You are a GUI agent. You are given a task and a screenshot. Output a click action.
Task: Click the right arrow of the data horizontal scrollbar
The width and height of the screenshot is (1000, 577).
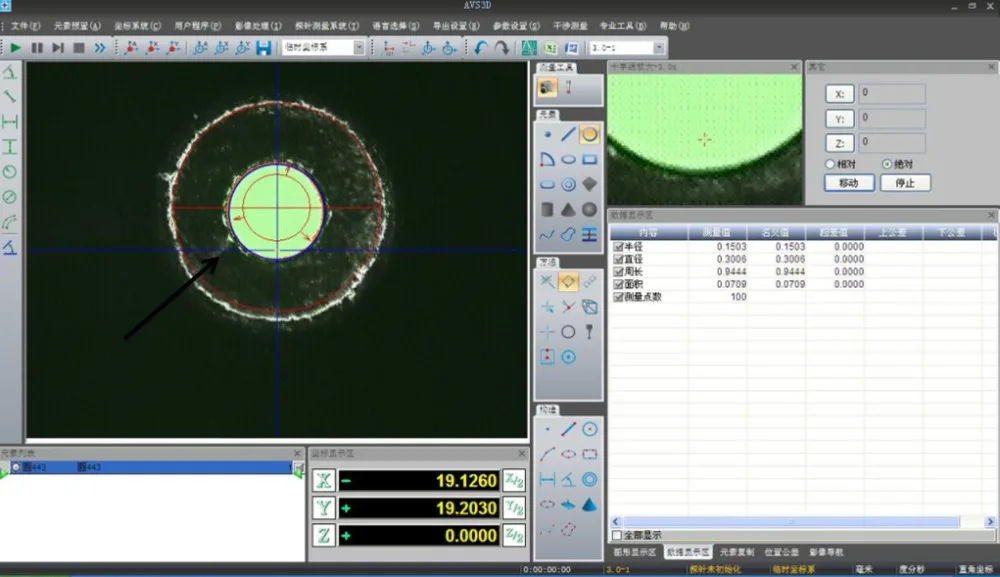coord(990,522)
